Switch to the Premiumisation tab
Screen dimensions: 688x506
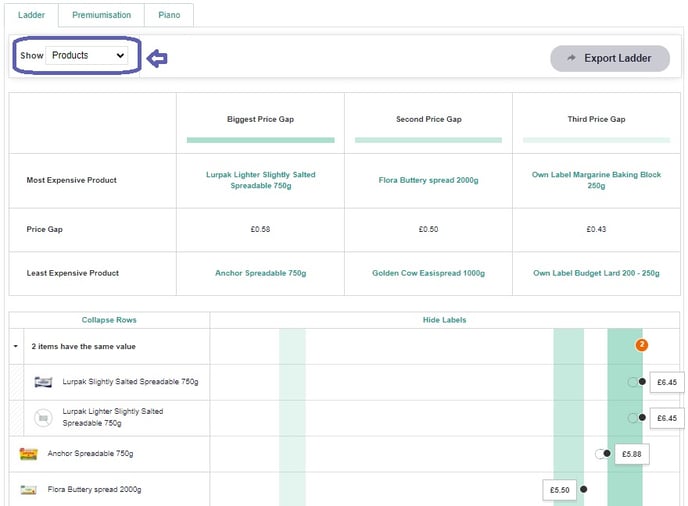(x=101, y=15)
